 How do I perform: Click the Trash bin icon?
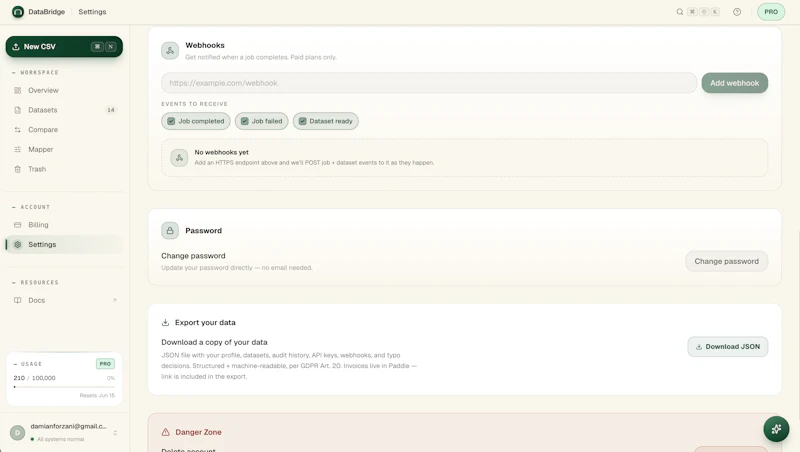tap(18, 169)
